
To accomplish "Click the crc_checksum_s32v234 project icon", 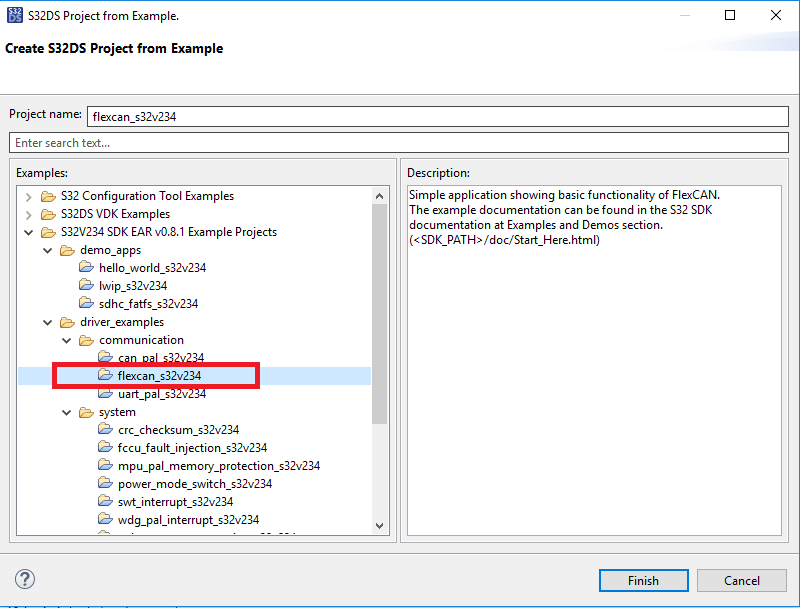I will (105, 429).
